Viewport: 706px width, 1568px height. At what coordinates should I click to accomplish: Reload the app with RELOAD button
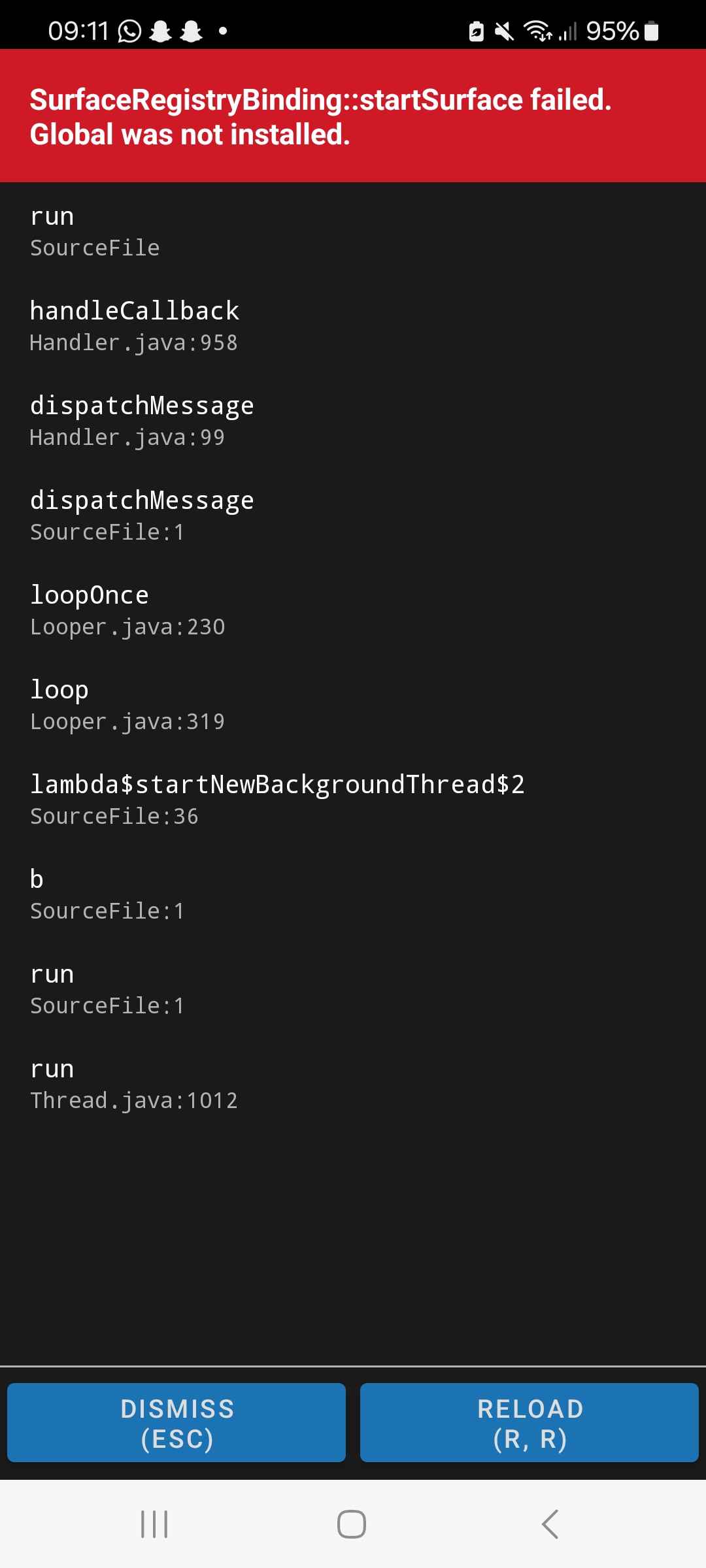click(x=529, y=1422)
